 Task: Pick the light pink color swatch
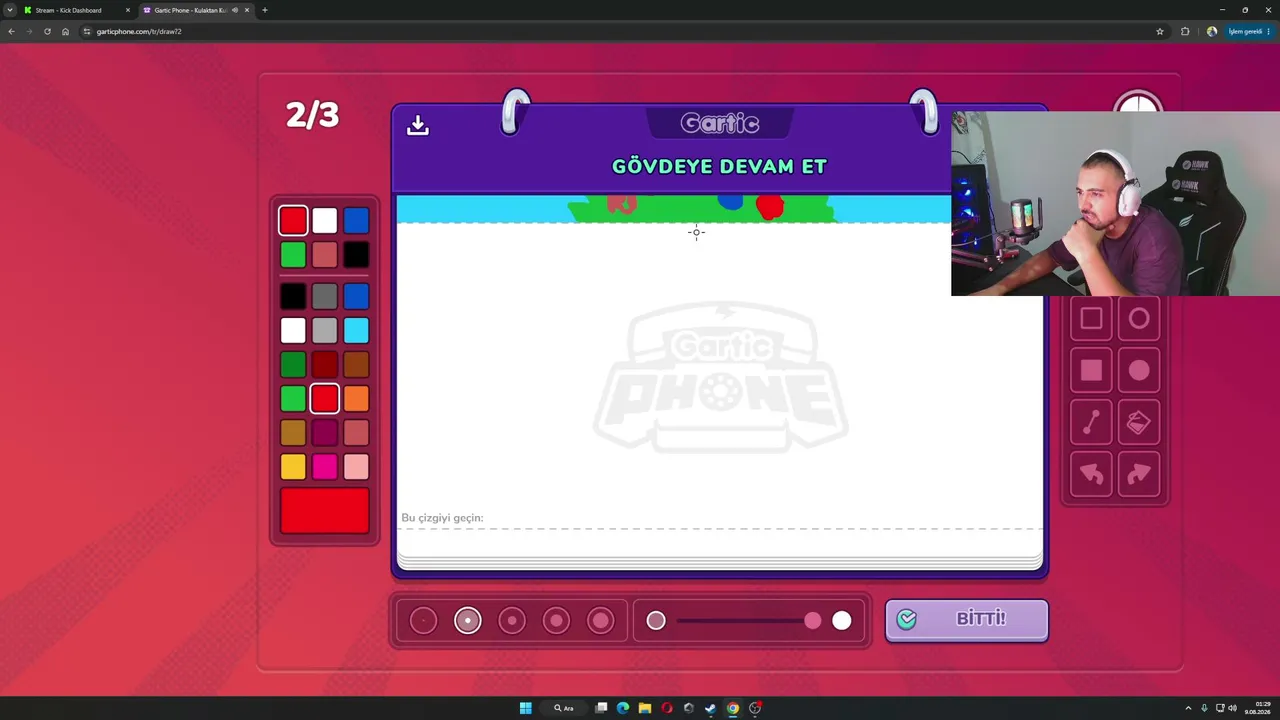pos(356,467)
